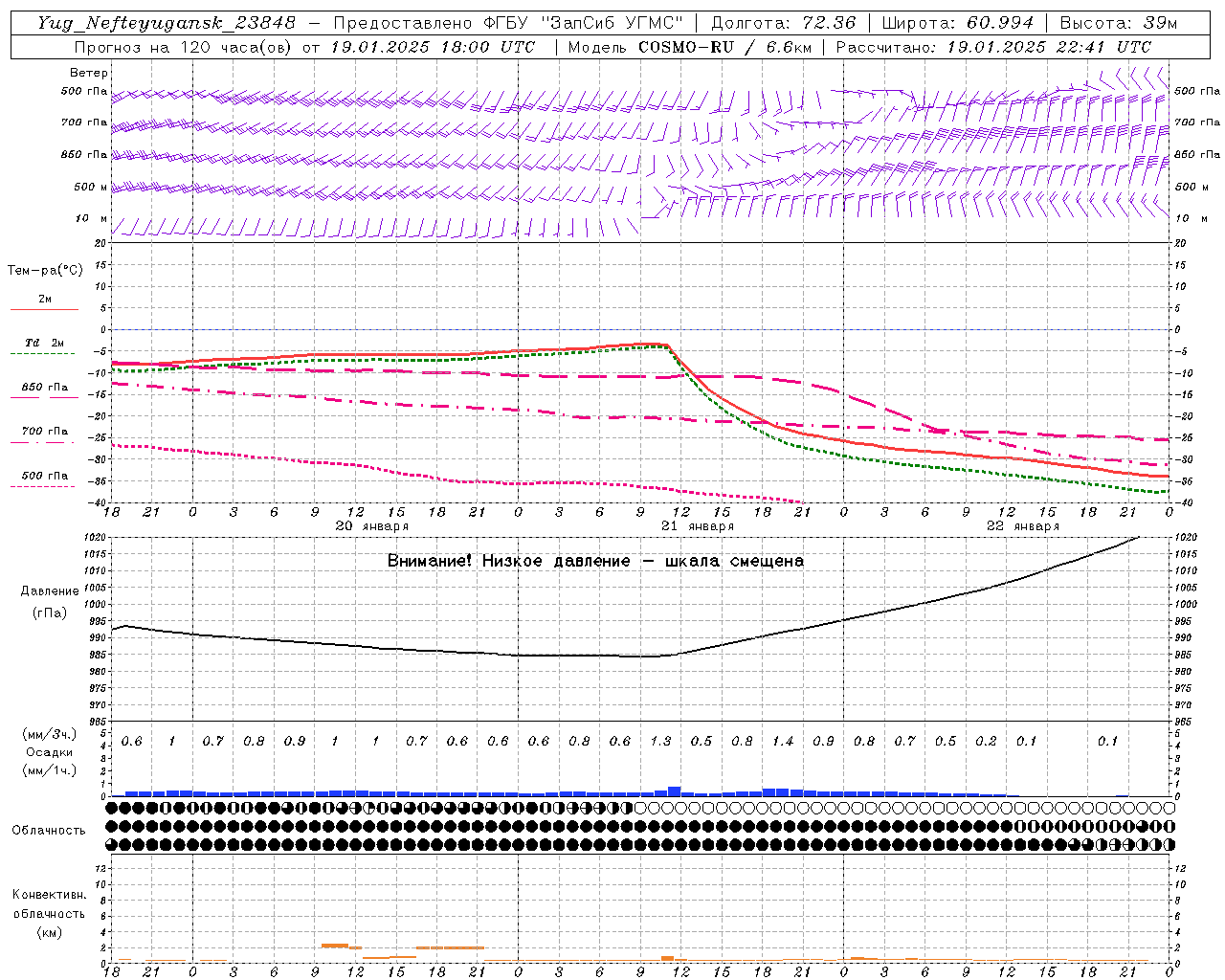1225x980 pixels.
Task: Select the model name COSMO-RU / 6.6км
Action: click(x=724, y=47)
